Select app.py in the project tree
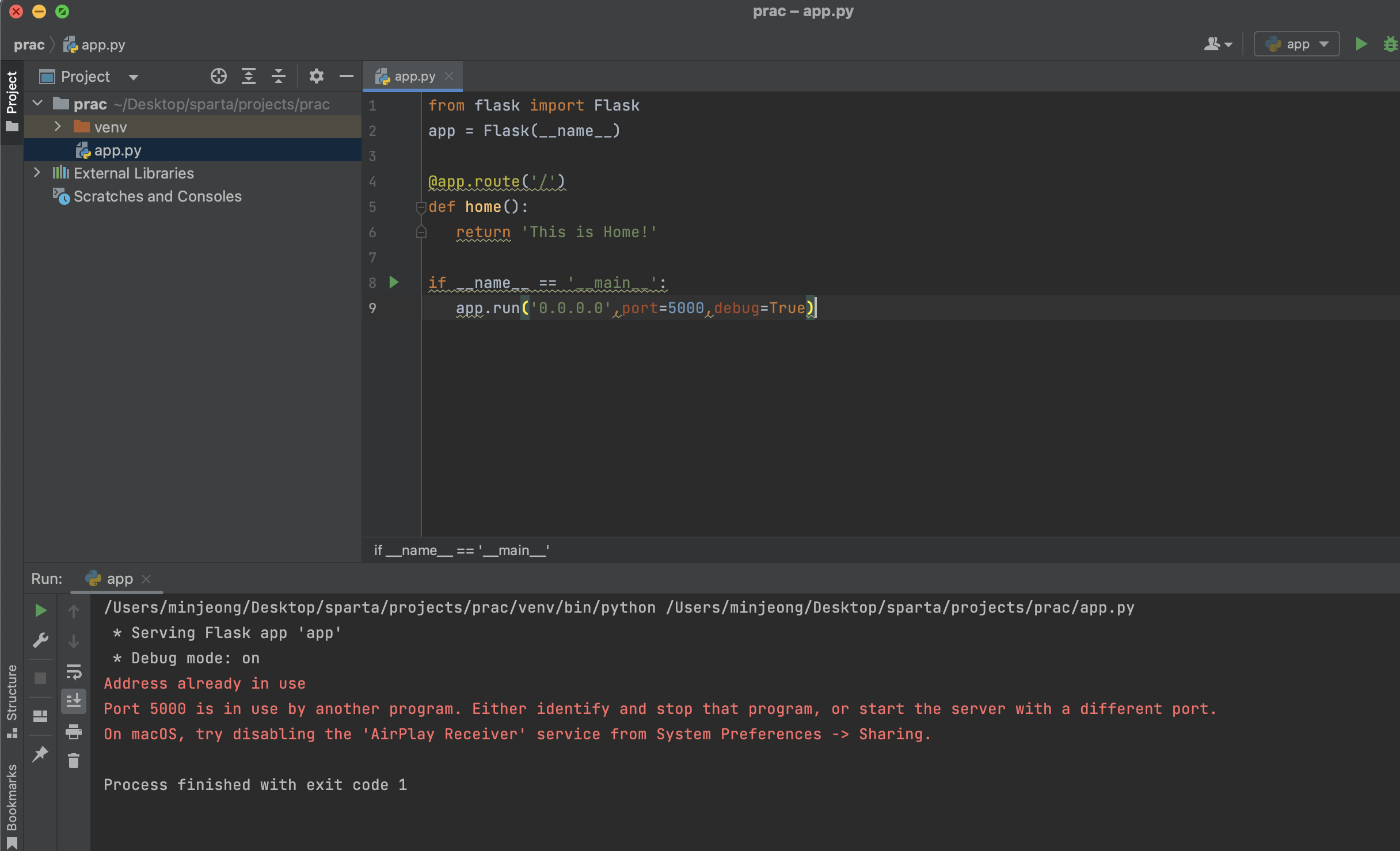 point(193,150)
